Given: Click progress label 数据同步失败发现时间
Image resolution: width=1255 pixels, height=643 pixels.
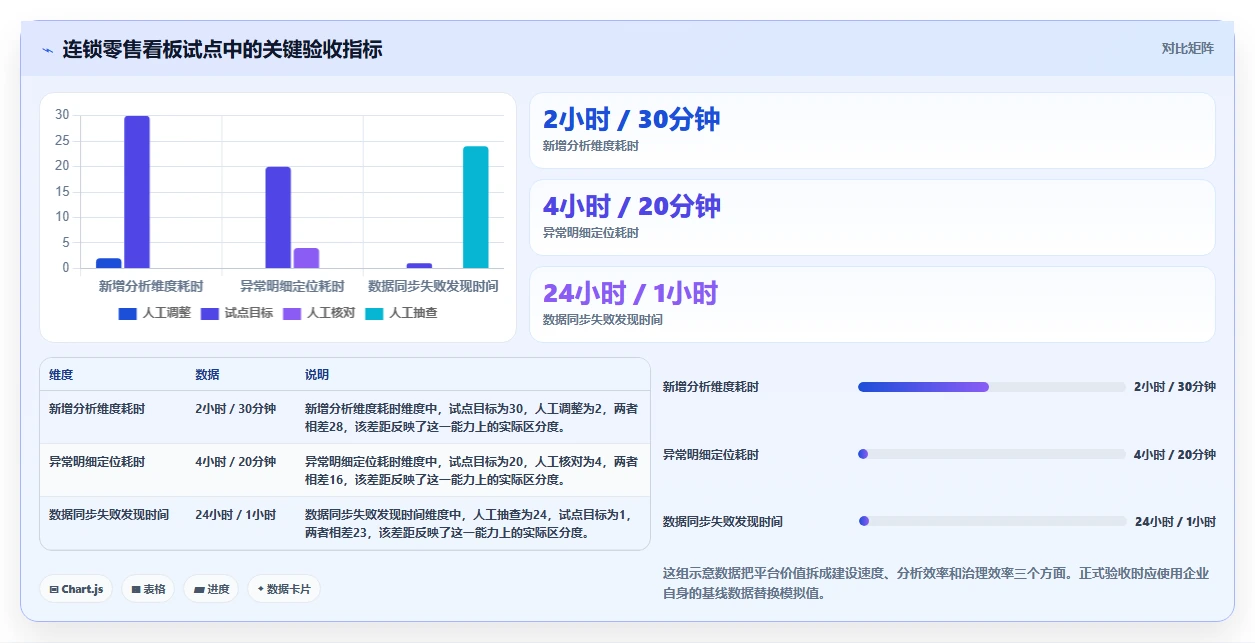Looking at the screenshot, I should coord(723,522).
